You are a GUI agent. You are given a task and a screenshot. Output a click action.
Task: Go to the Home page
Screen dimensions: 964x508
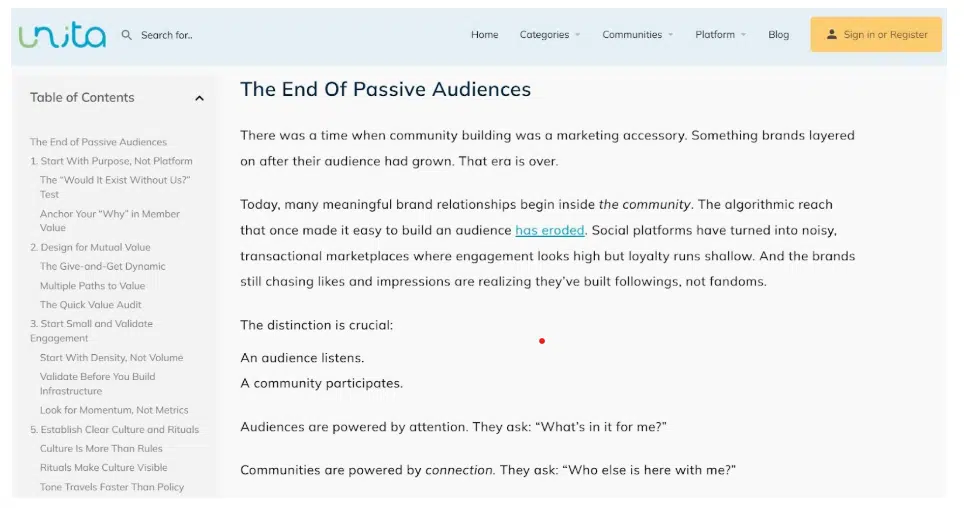[484, 35]
